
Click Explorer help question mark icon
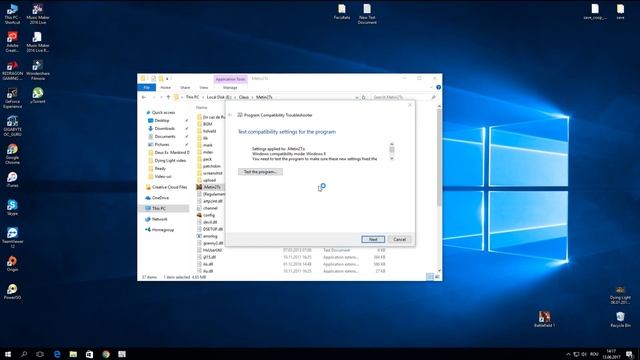tap(438, 87)
